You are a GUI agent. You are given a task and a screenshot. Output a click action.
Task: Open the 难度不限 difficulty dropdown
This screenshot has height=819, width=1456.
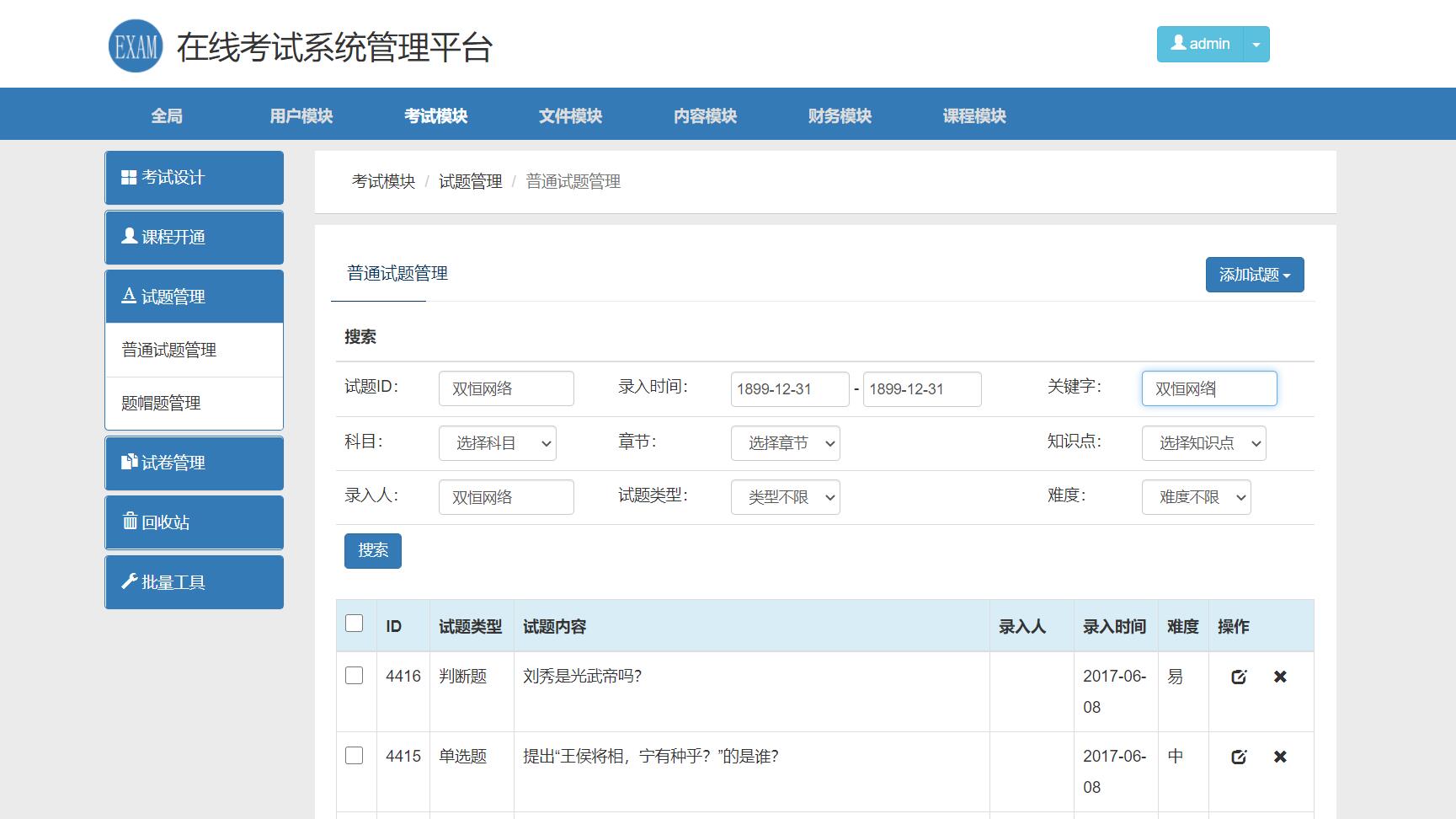pyautogui.click(x=1196, y=497)
